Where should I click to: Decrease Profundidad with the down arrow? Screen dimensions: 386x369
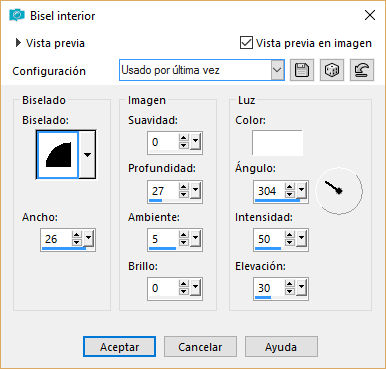(x=183, y=195)
